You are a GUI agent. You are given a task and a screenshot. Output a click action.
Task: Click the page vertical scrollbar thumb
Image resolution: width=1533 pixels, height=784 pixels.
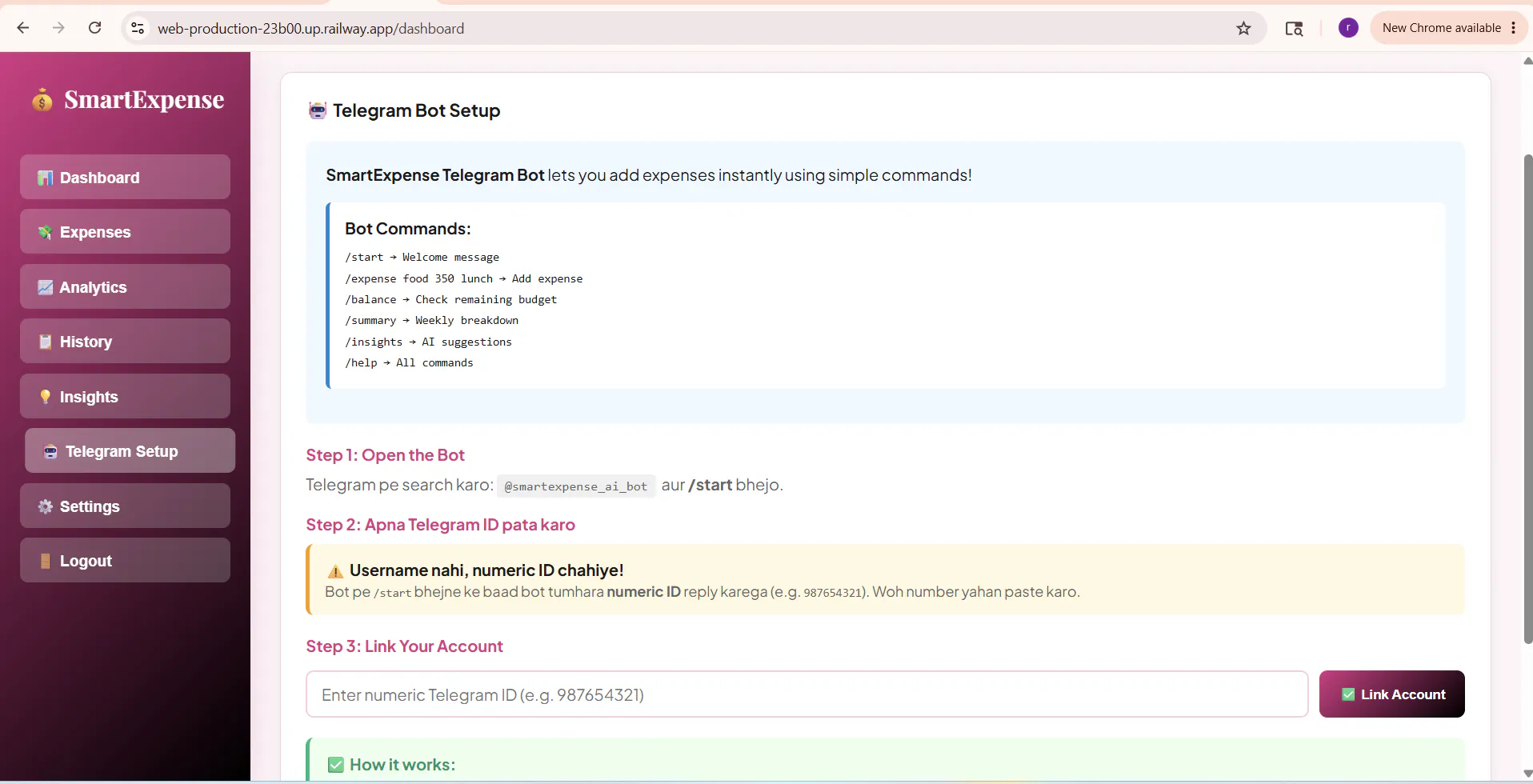pyautogui.click(x=1527, y=398)
